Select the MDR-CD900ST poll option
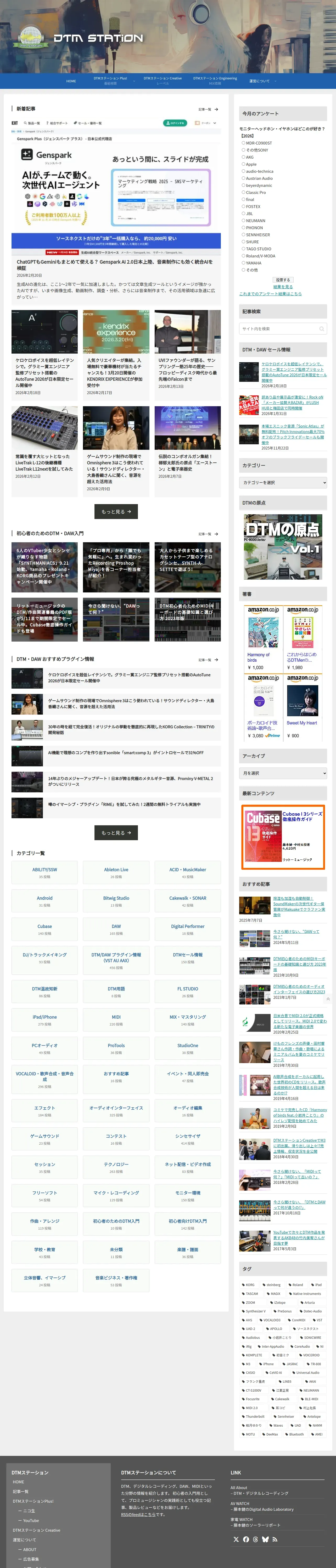 click(x=243, y=143)
